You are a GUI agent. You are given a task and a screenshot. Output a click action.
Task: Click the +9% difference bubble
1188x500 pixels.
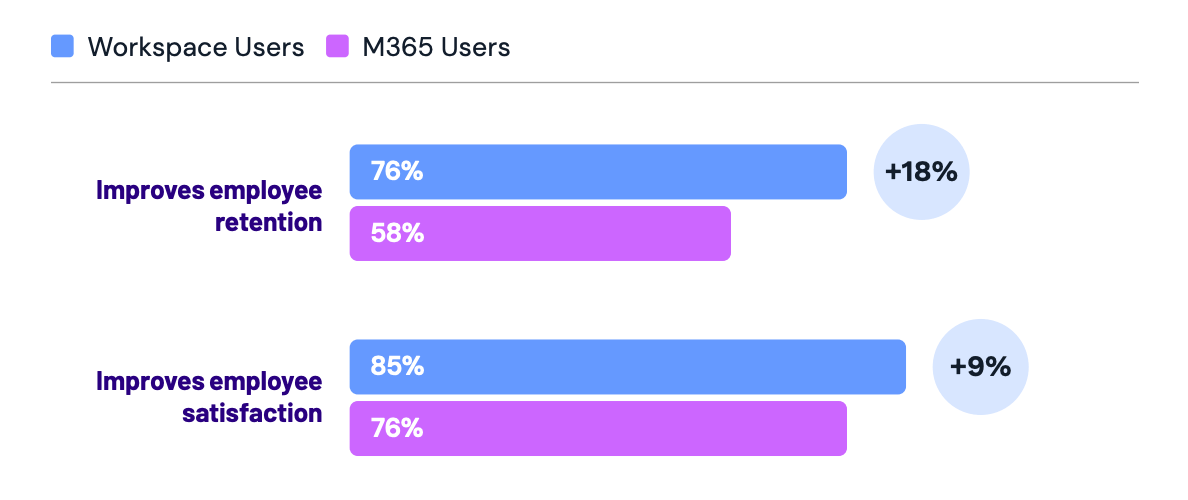click(980, 367)
